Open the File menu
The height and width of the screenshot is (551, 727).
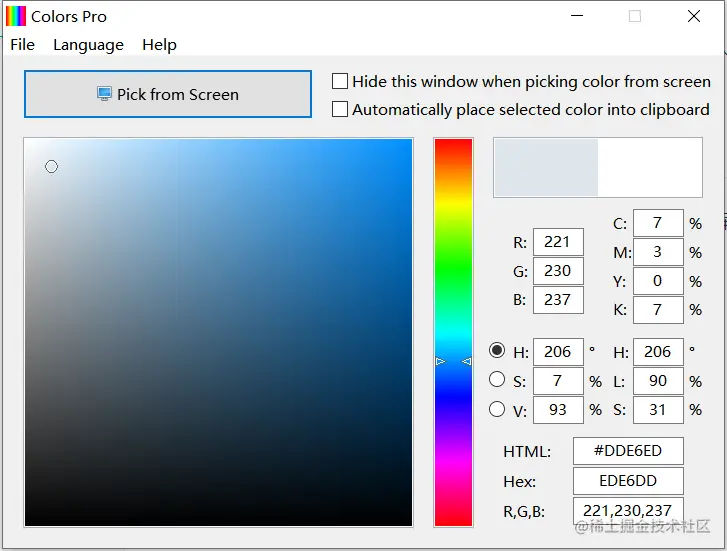click(22, 45)
